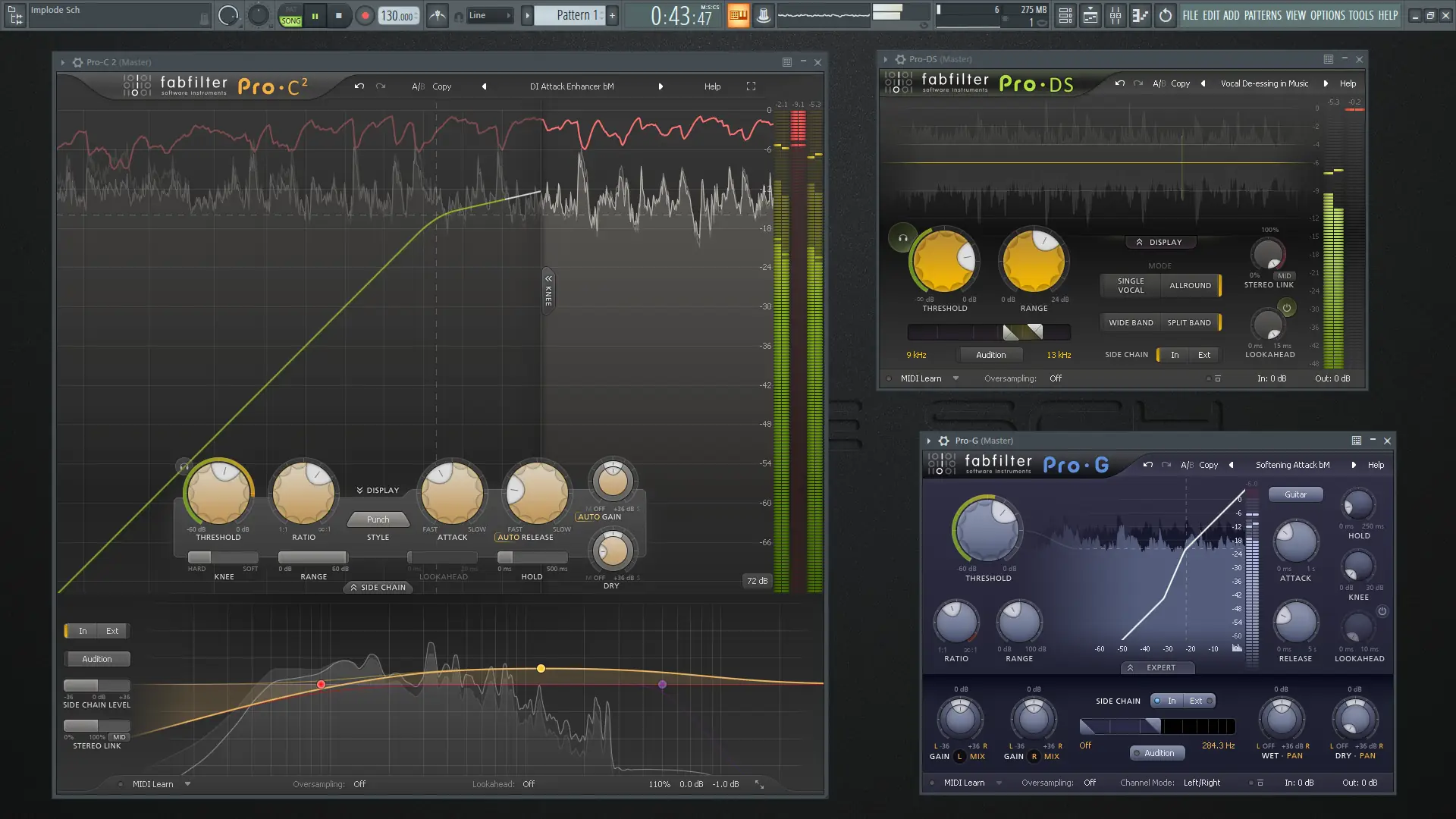Screen dimensions: 1456x819
Task: Open the Pro-C 2 Display expander
Action: point(378,491)
